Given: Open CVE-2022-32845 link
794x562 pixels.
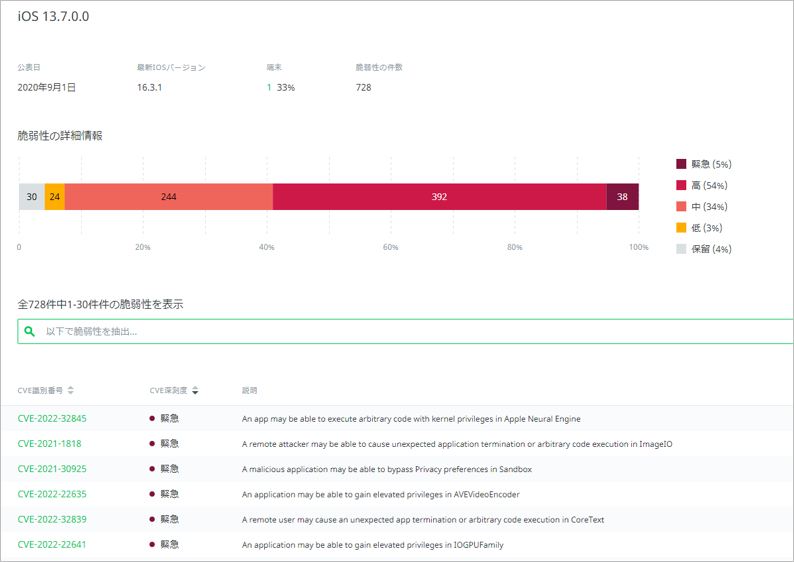Looking at the screenshot, I should (x=52, y=419).
